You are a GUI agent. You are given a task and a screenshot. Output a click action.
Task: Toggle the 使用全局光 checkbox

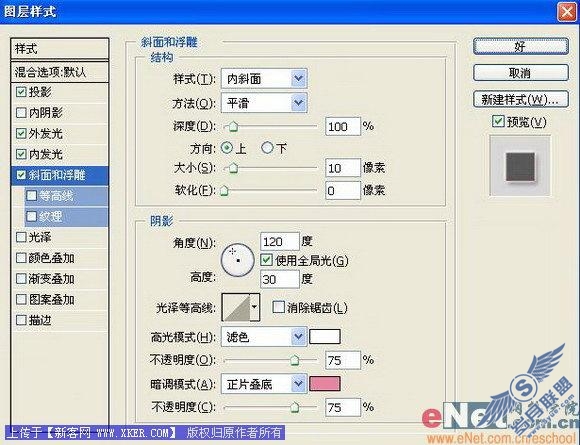tap(266, 260)
